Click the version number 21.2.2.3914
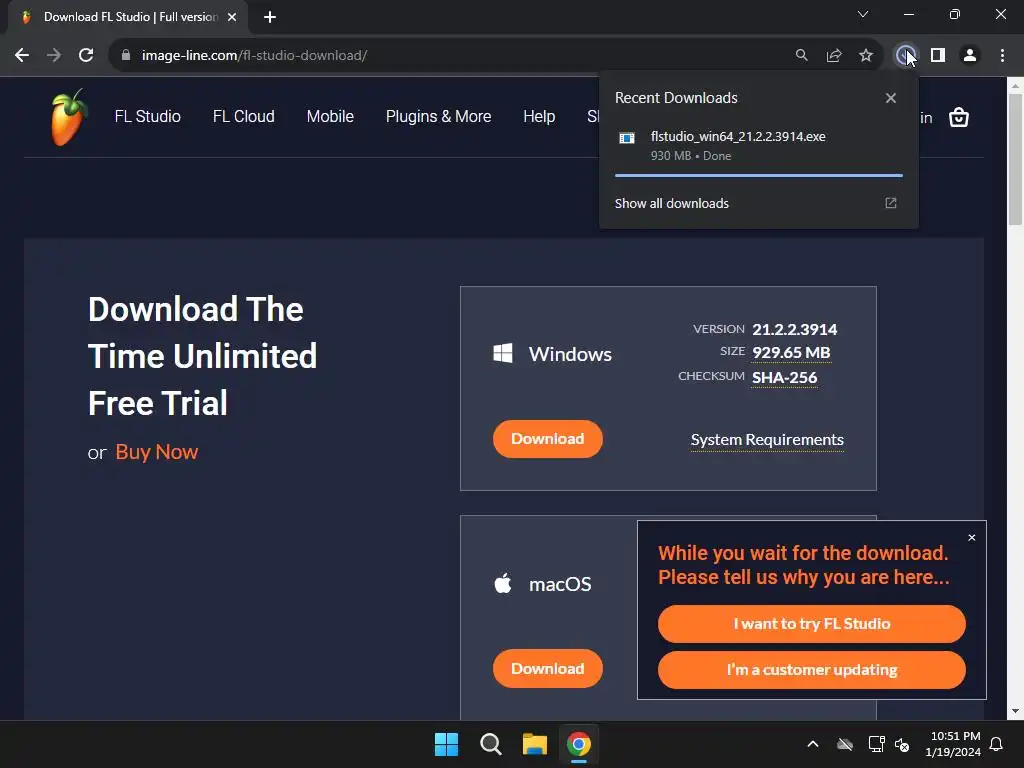 point(794,329)
